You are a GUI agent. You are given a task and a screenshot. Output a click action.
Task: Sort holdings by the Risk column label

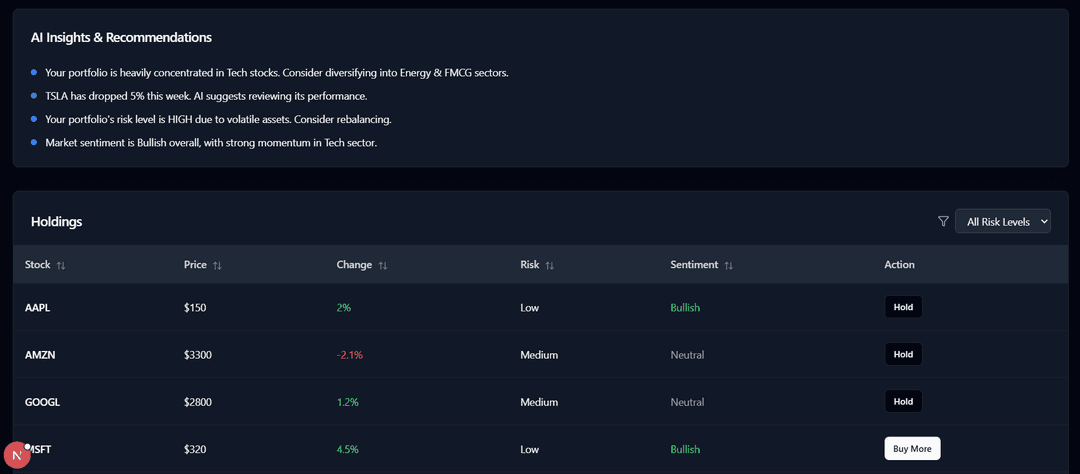(529, 265)
